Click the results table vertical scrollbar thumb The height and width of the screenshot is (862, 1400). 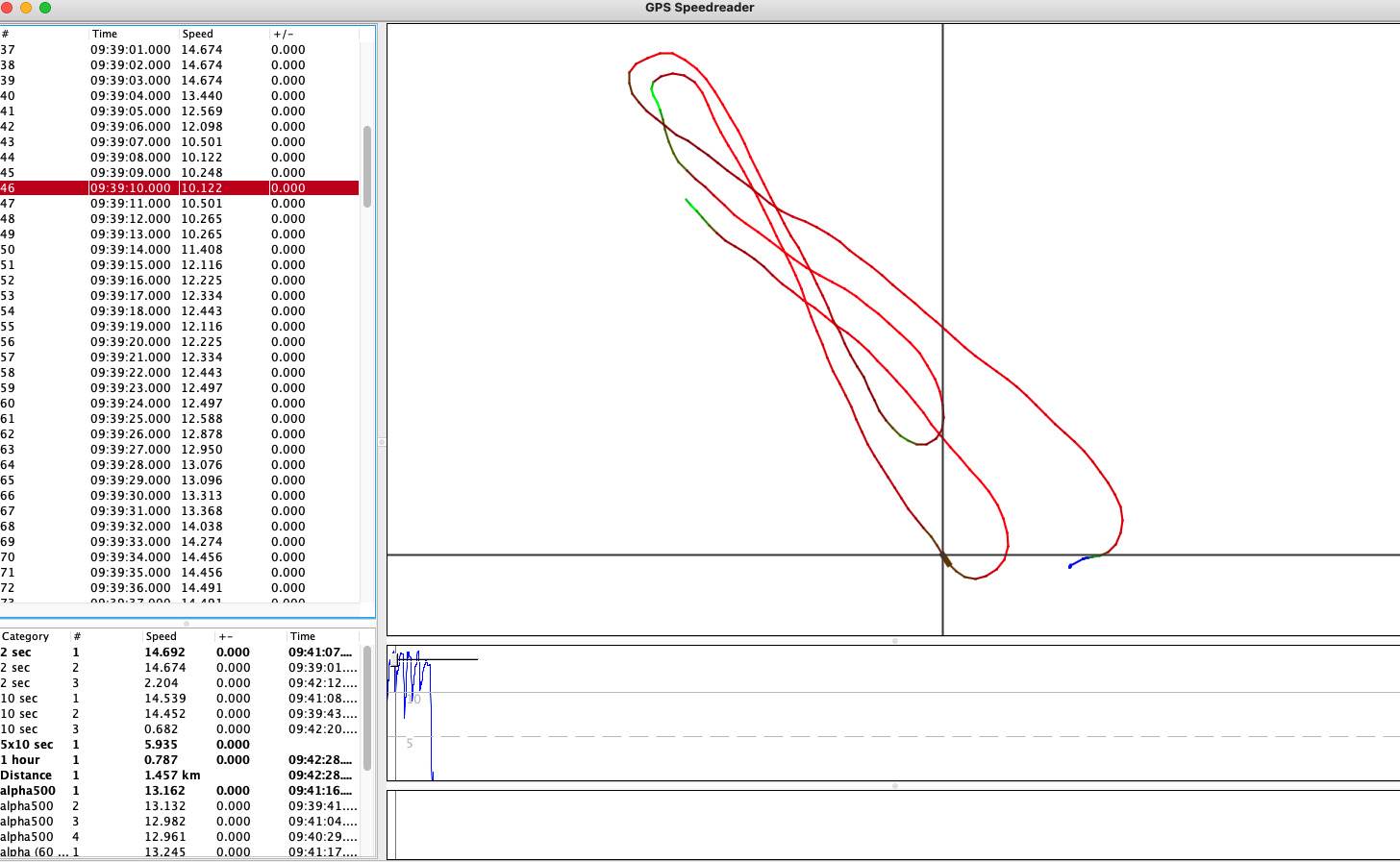(x=366, y=707)
